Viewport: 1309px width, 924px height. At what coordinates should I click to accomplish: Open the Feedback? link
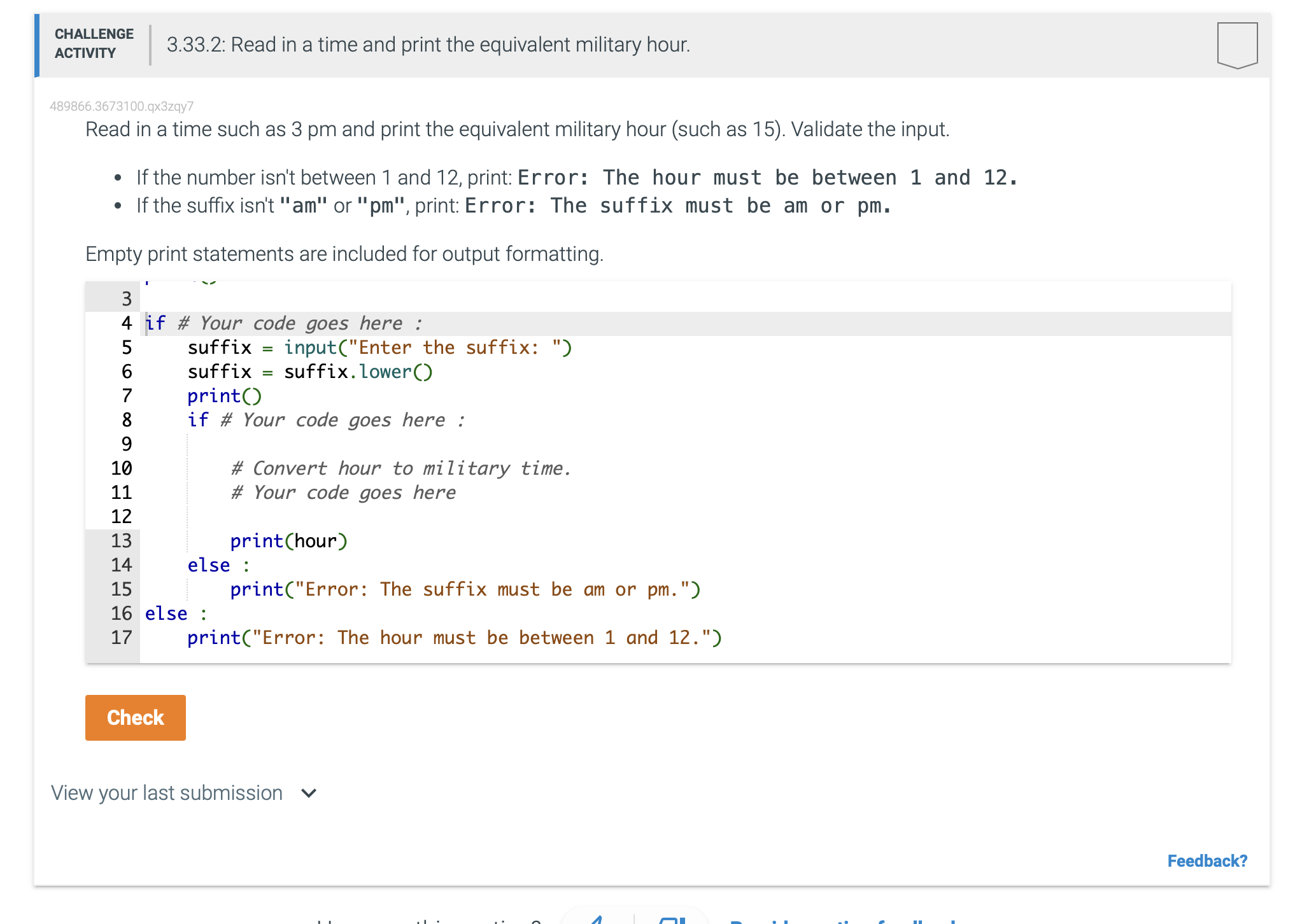click(x=1208, y=860)
